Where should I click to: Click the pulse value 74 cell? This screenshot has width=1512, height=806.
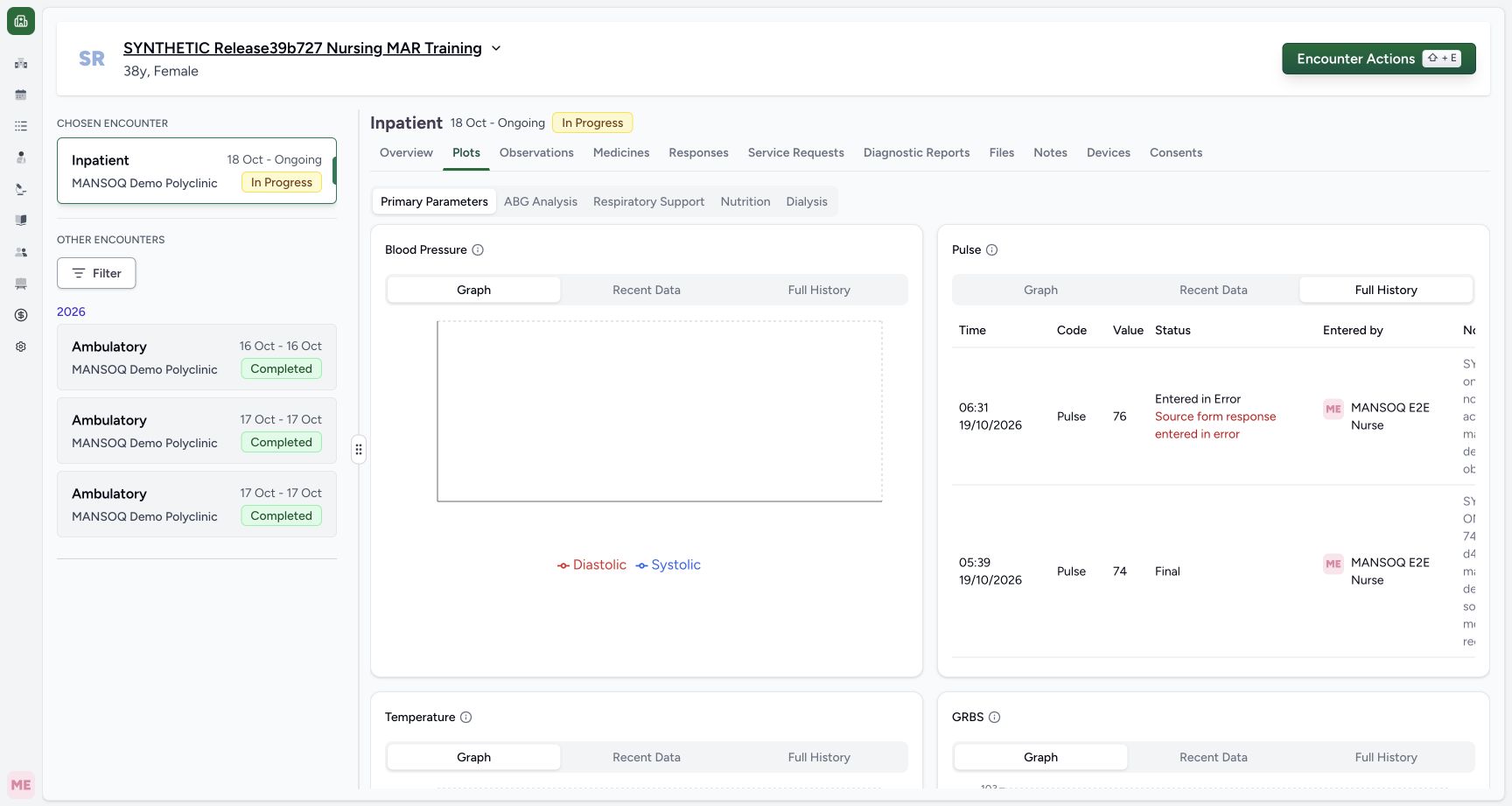[x=1120, y=571]
